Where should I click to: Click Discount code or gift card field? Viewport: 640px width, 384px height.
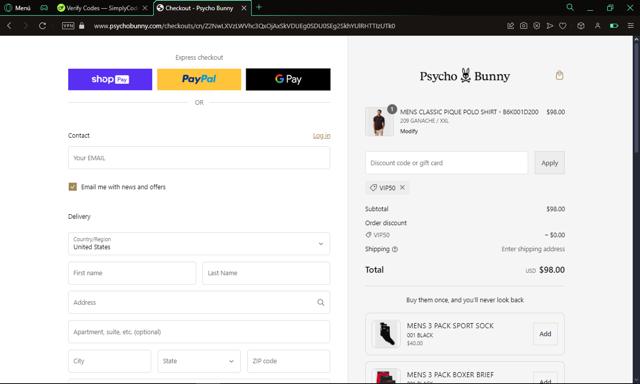click(446, 163)
